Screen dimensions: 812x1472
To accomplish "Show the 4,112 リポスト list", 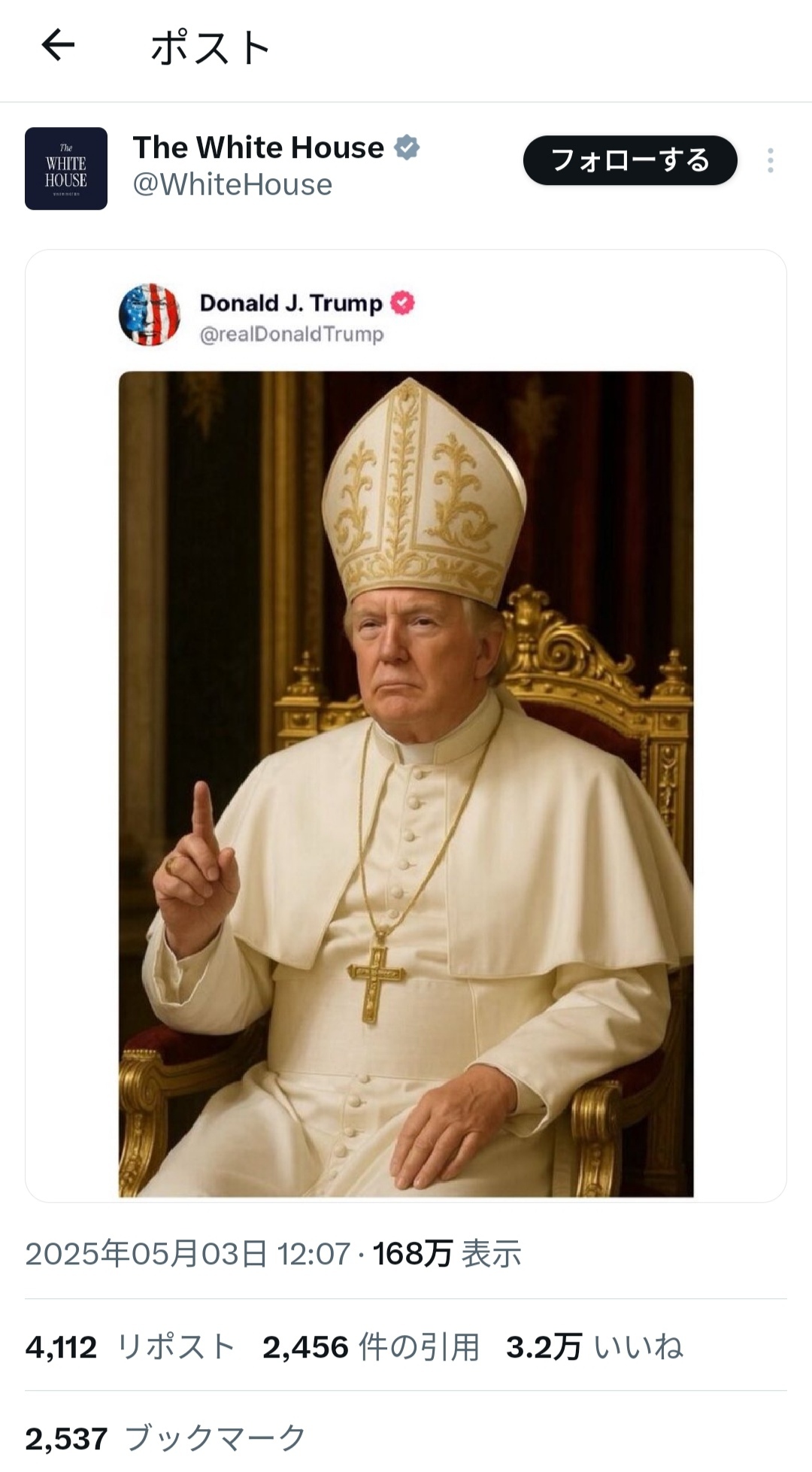I will pyautogui.click(x=130, y=1347).
